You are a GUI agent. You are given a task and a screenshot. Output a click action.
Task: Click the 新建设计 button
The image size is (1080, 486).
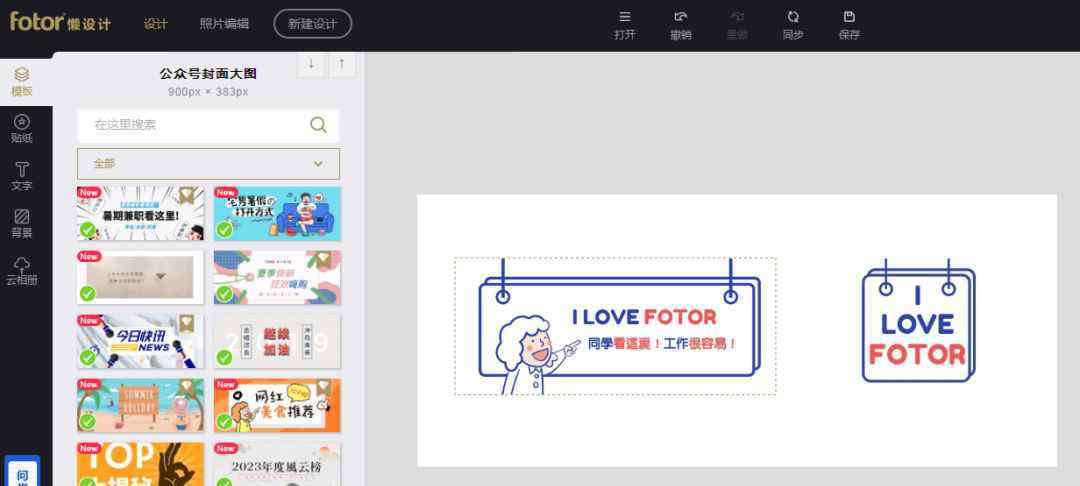(313, 23)
